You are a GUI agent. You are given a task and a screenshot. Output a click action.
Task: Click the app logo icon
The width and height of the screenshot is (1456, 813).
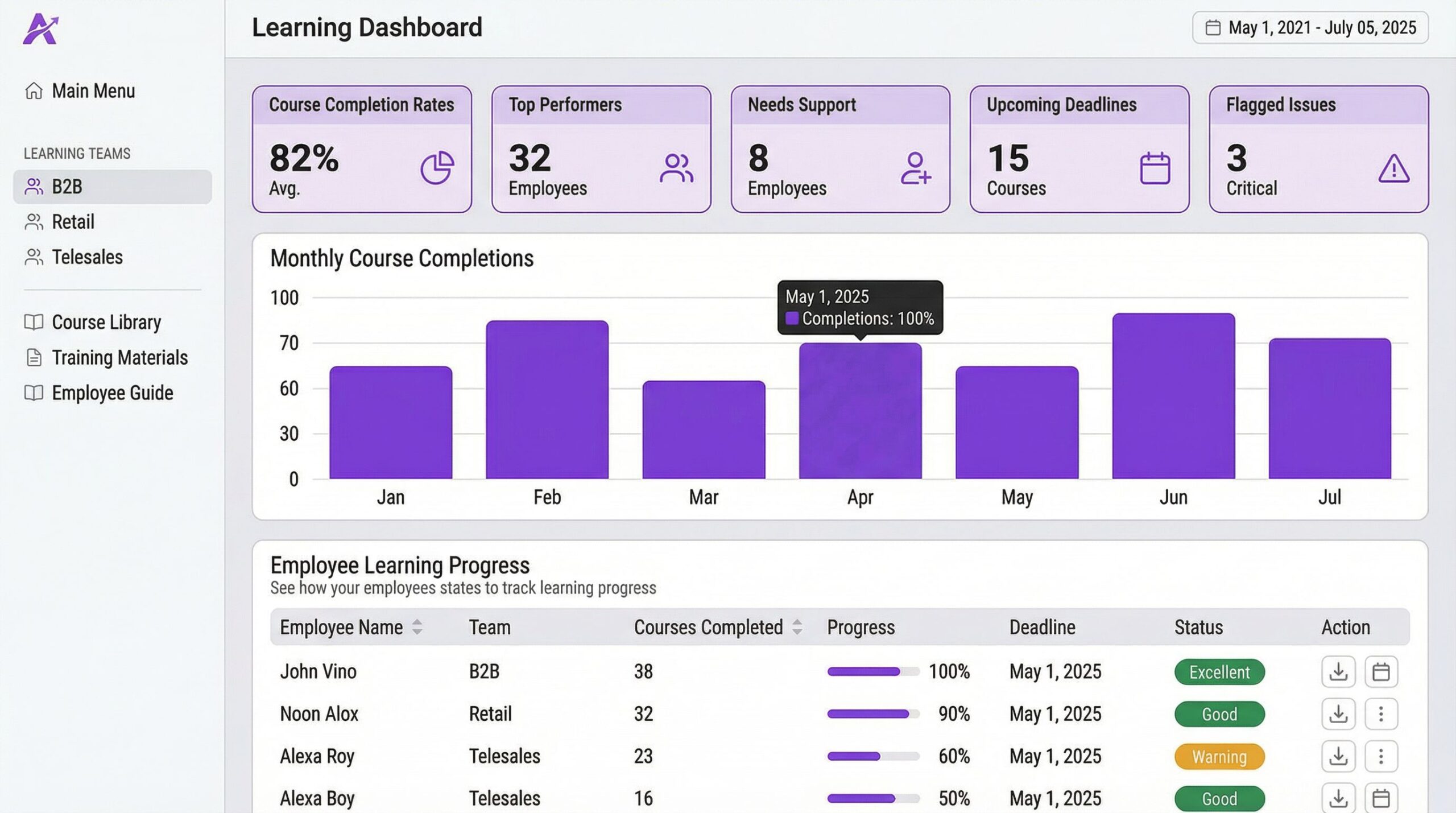40,29
